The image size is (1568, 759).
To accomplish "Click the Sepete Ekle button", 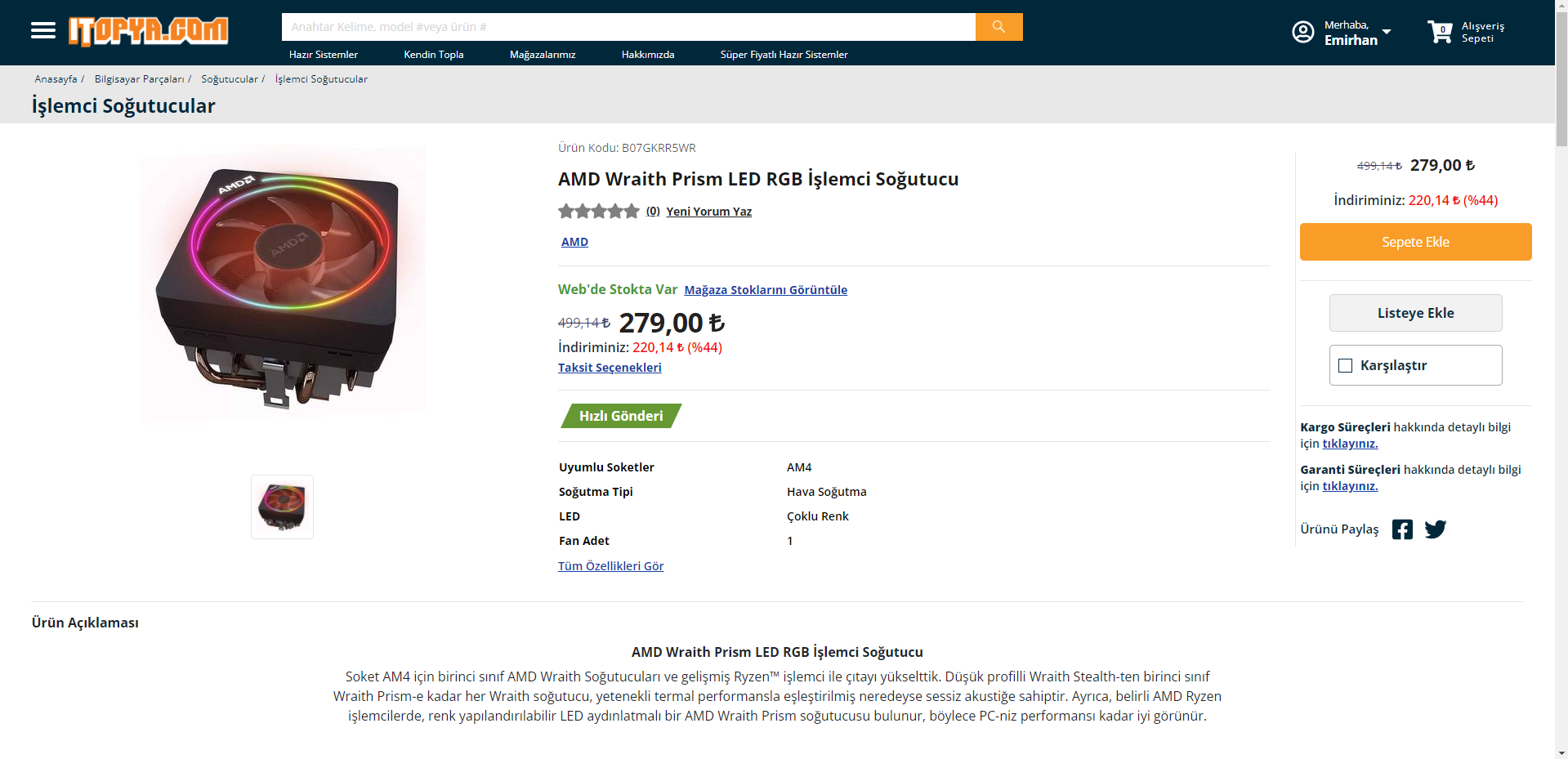I will [1415, 242].
